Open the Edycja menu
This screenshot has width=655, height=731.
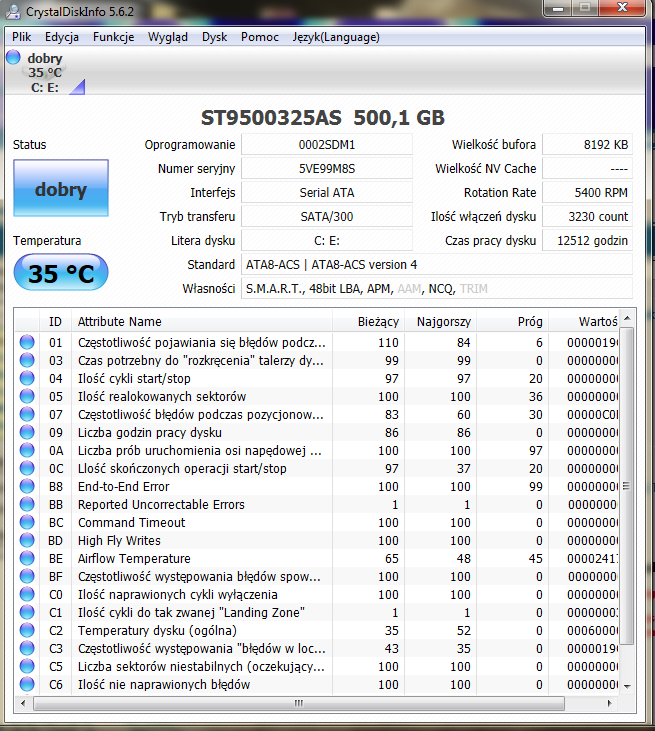tap(62, 37)
